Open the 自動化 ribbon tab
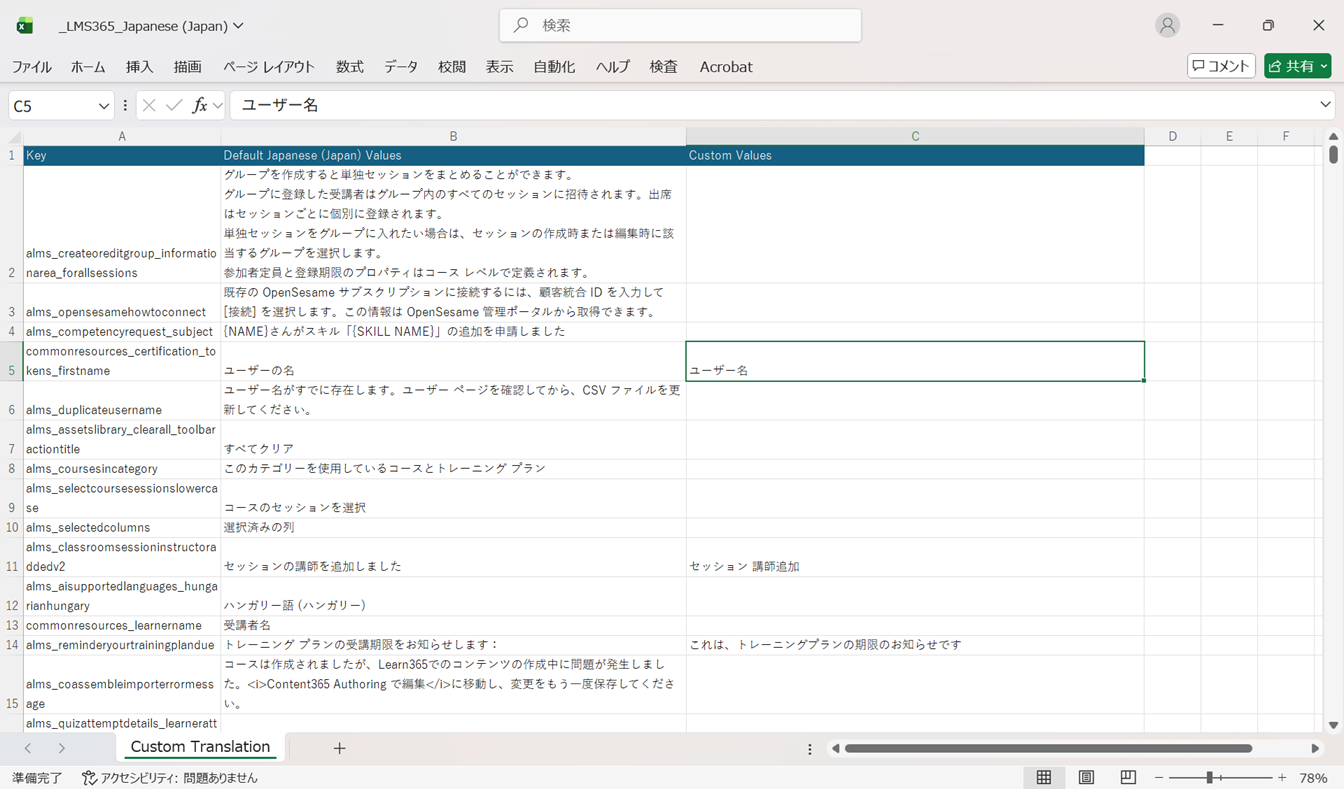Screen dimensions: 1344x789 pos(554,67)
